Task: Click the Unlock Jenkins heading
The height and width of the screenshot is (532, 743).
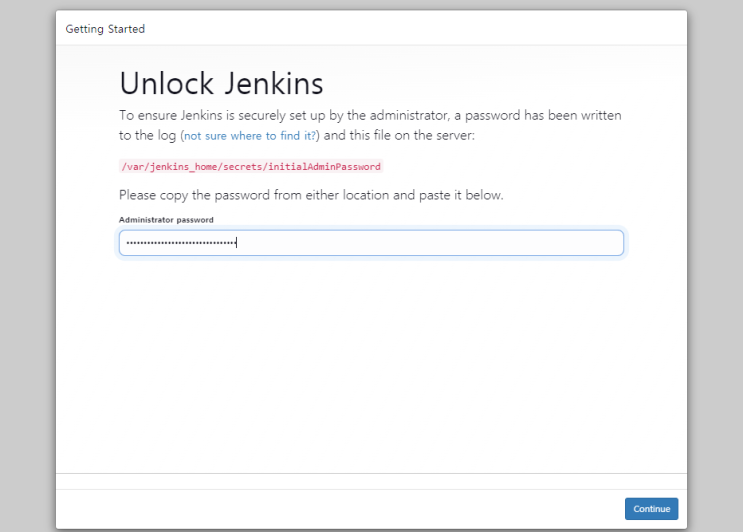Action: coord(221,83)
